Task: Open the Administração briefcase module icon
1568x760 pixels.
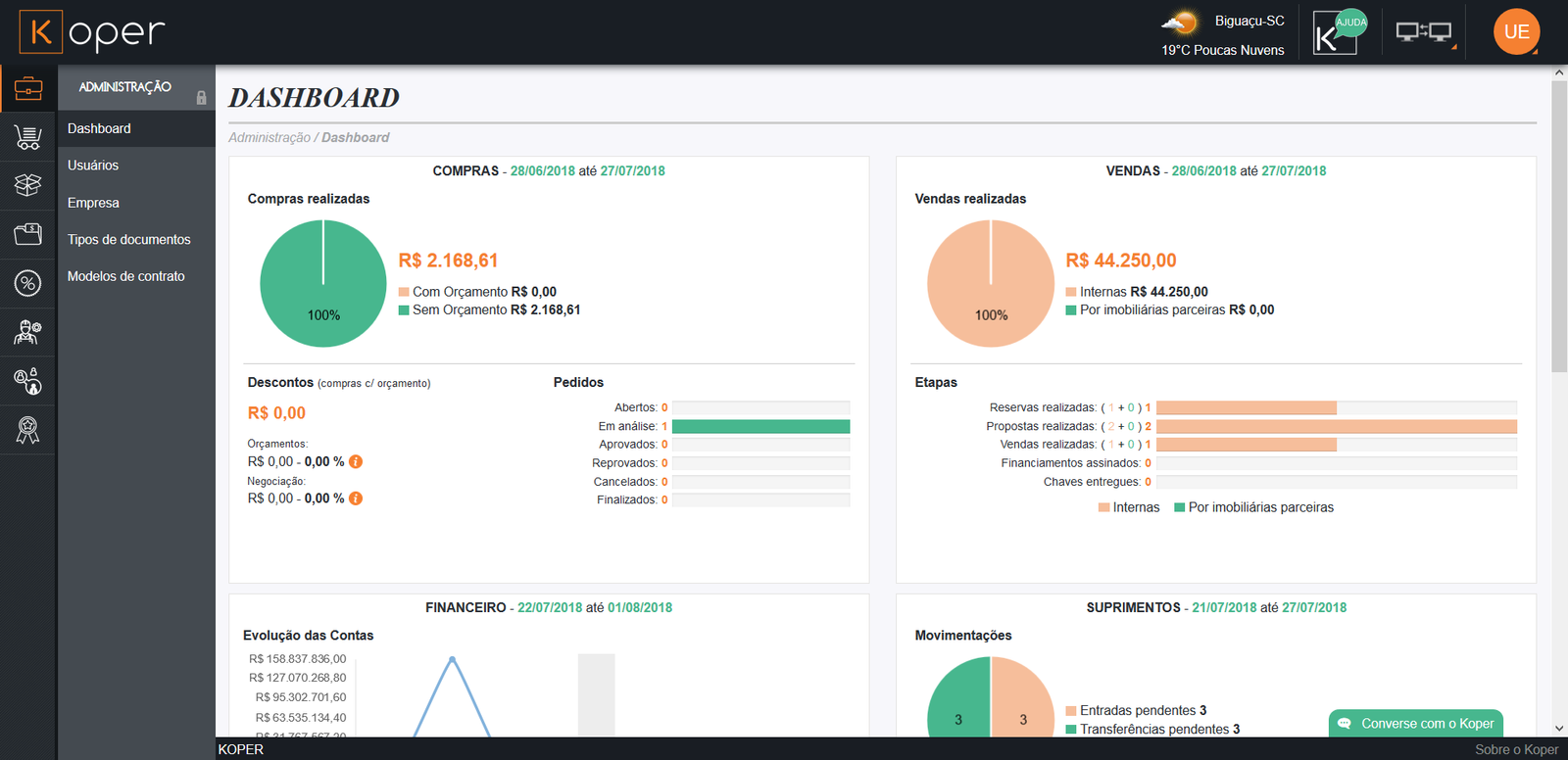Action: click(28, 89)
